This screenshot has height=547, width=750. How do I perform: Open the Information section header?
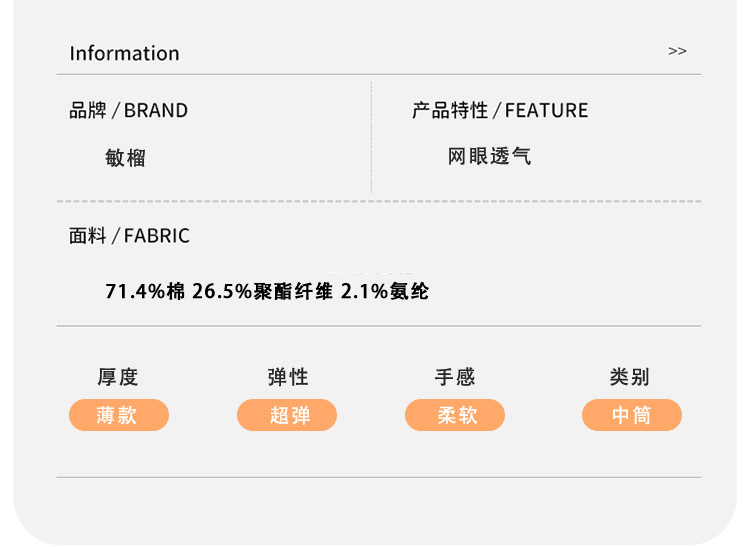[124, 53]
